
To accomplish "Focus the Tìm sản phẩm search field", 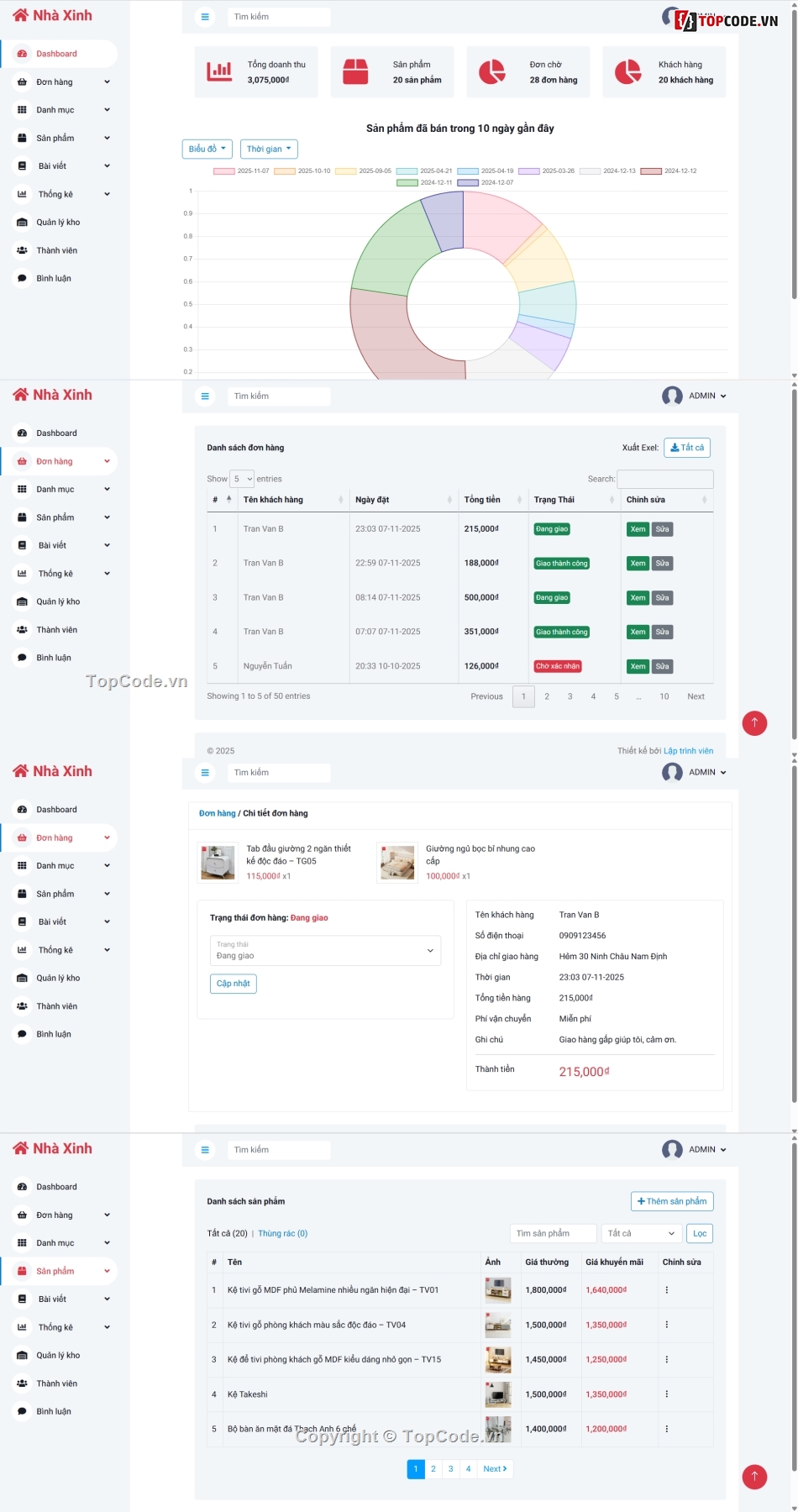I will coord(554,1233).
